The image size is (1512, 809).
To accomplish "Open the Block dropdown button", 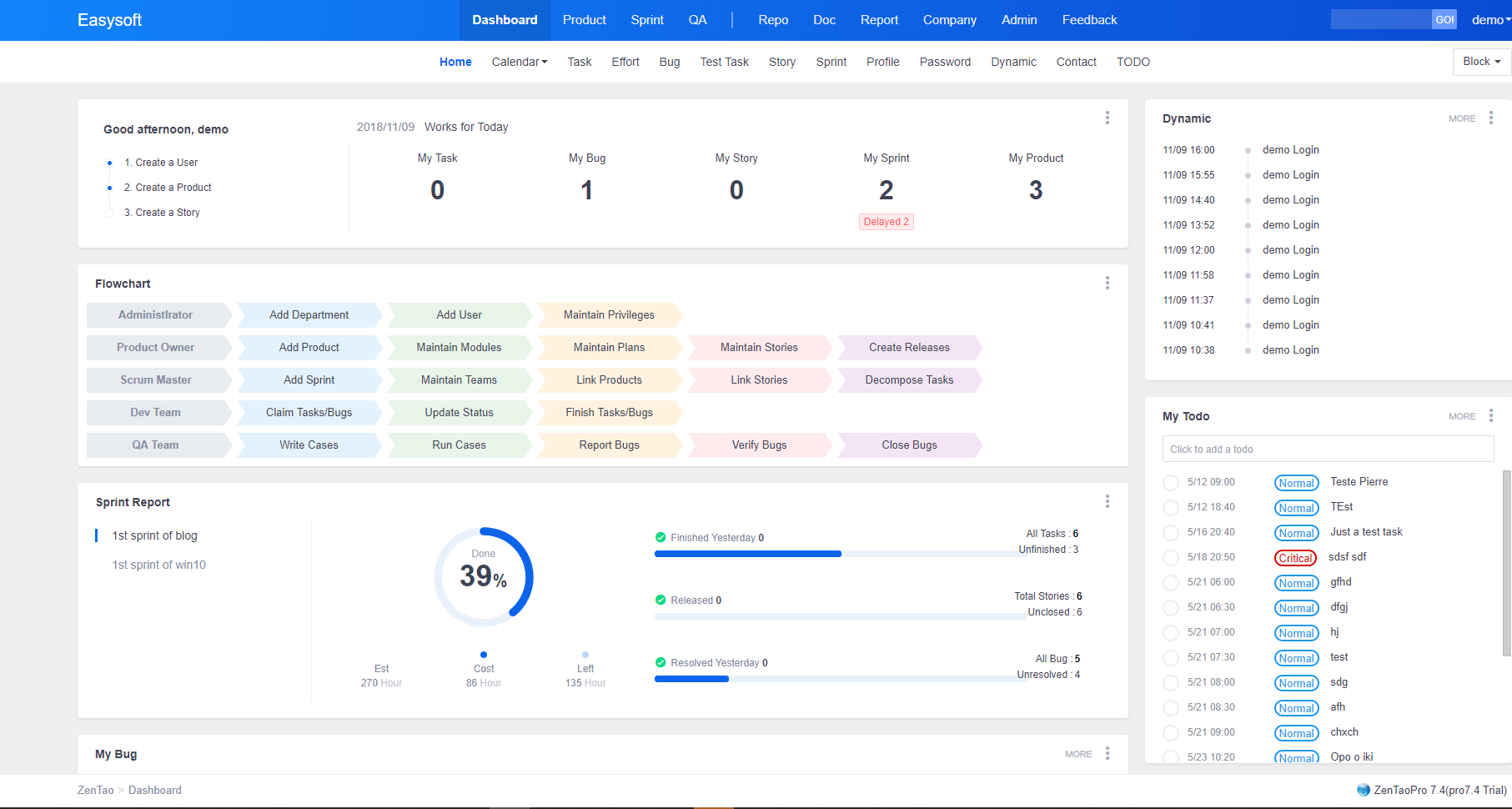I will click(x=1481, y=62).
